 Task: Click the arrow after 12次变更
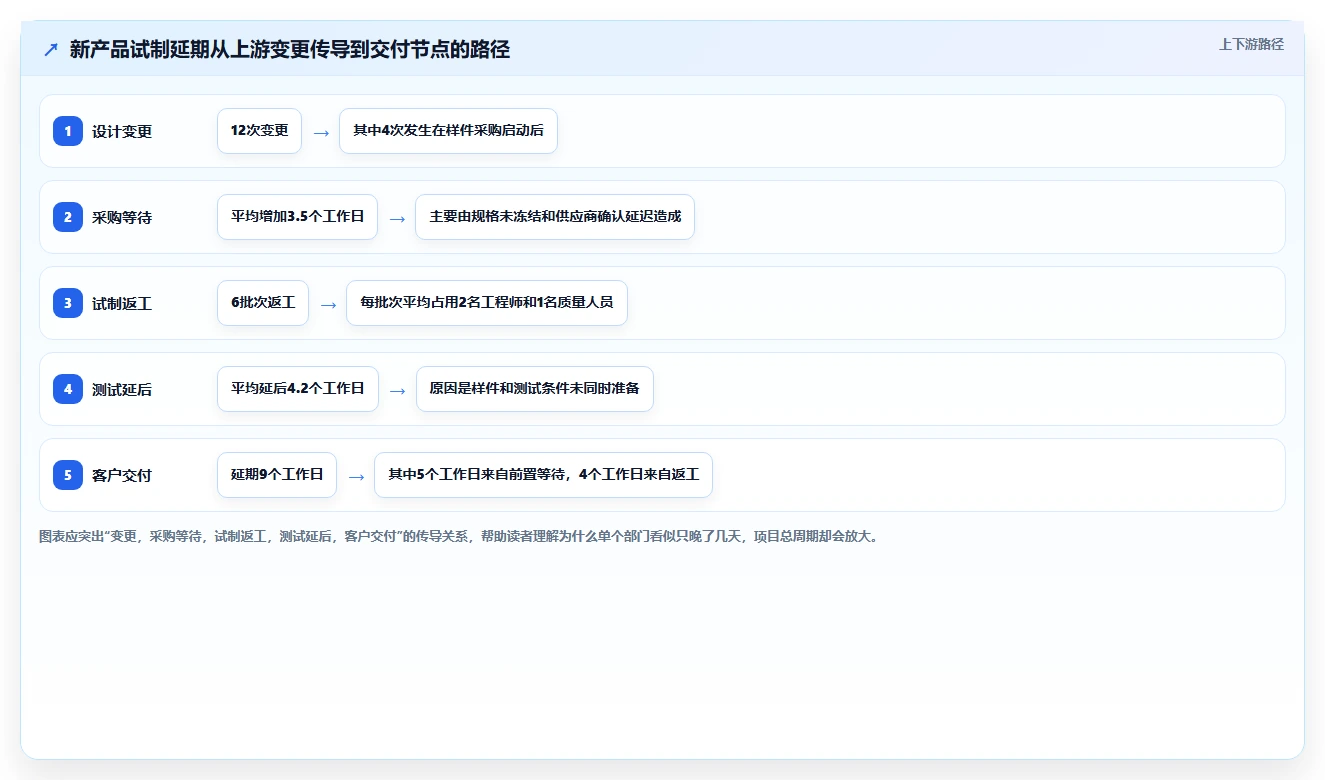(321, 132)
